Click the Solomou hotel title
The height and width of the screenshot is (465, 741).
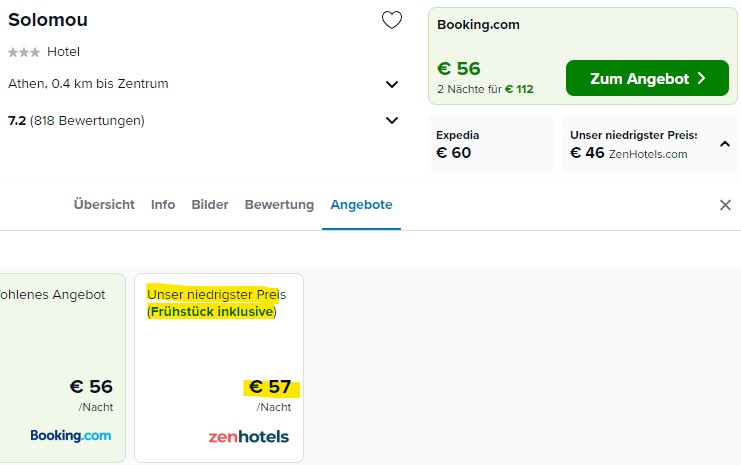[x=48, y=20]
